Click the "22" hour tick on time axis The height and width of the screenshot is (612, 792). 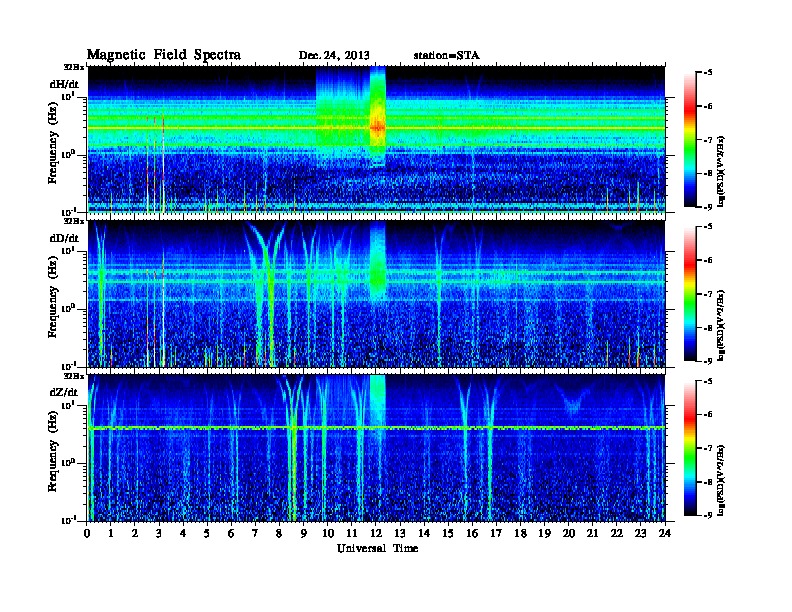[x=617, y=533]
